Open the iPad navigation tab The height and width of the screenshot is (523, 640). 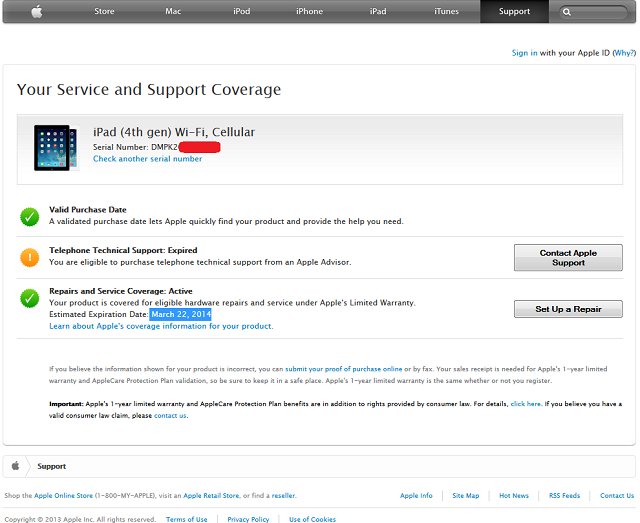pos(378,11)
